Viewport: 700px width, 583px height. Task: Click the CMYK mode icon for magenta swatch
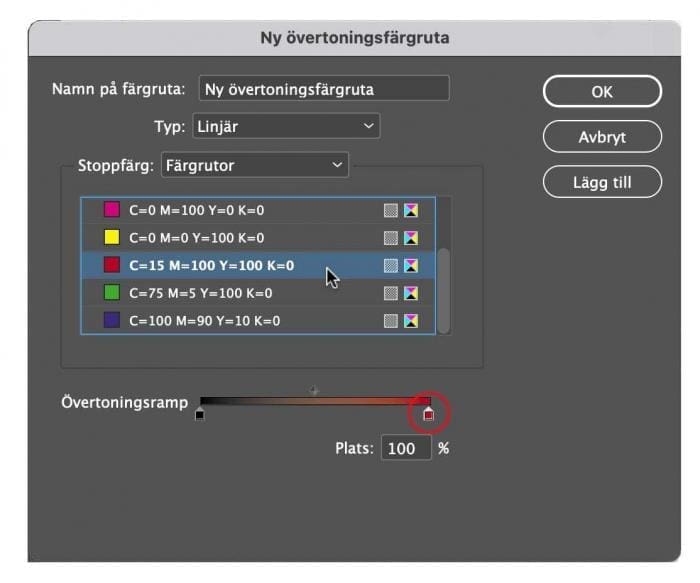pyautogui.click(x=411, y=210)
